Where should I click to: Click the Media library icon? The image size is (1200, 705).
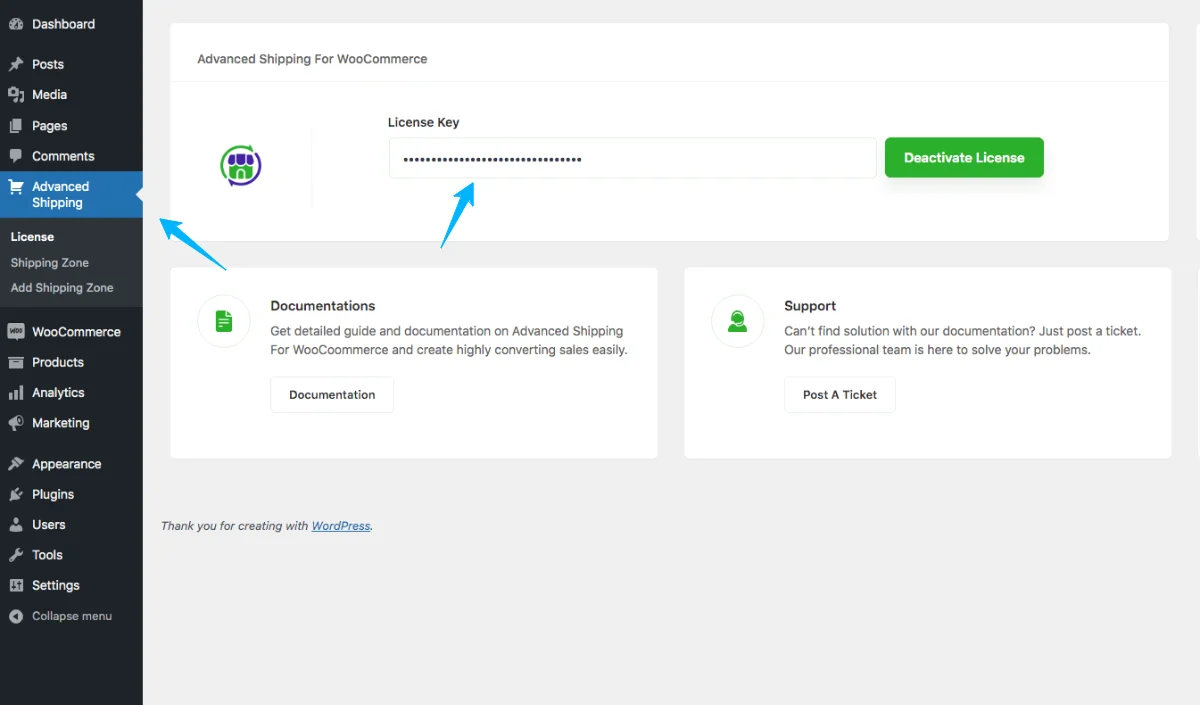16,95
